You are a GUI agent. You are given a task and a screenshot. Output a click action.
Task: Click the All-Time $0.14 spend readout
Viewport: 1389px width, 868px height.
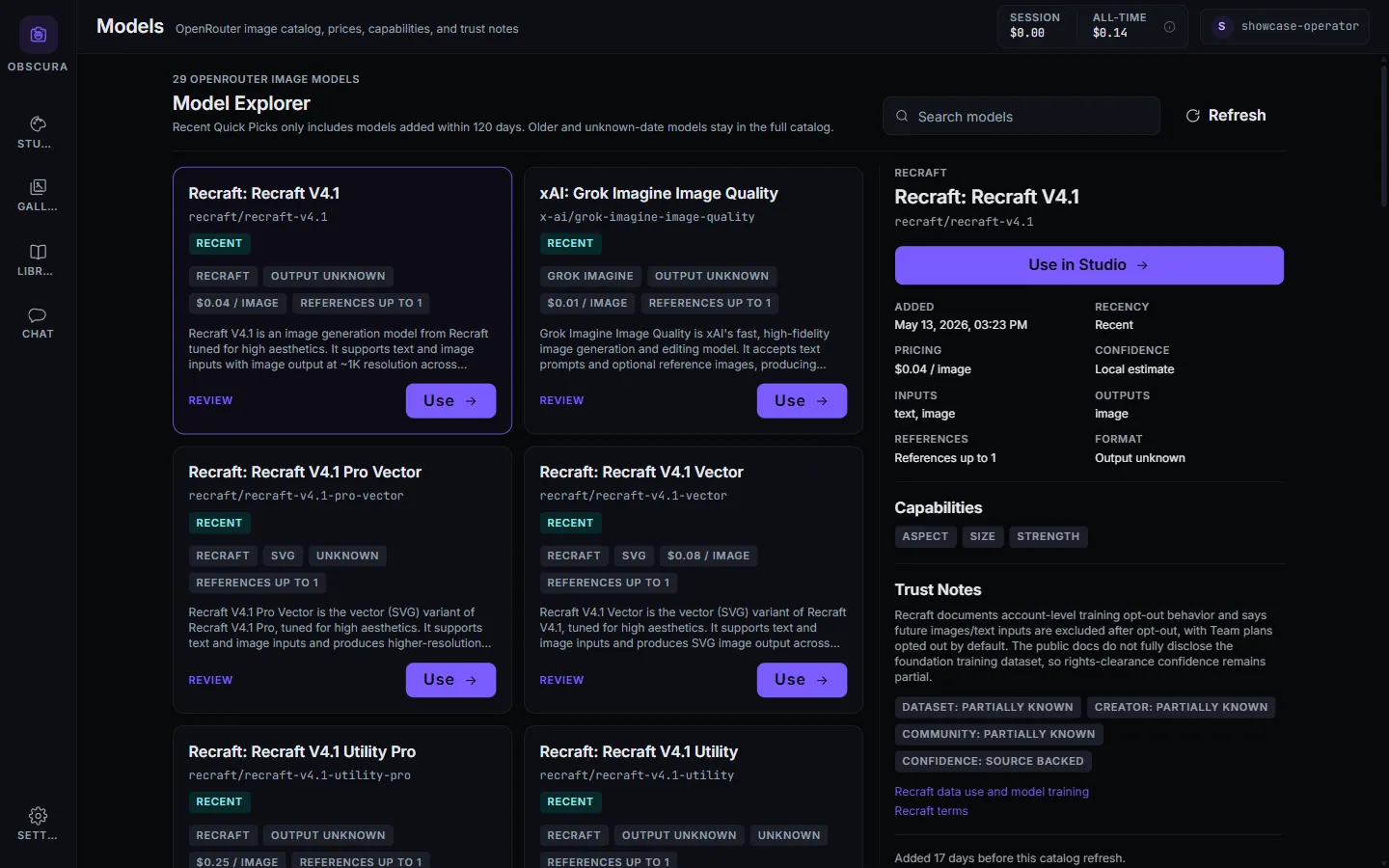1119,26
